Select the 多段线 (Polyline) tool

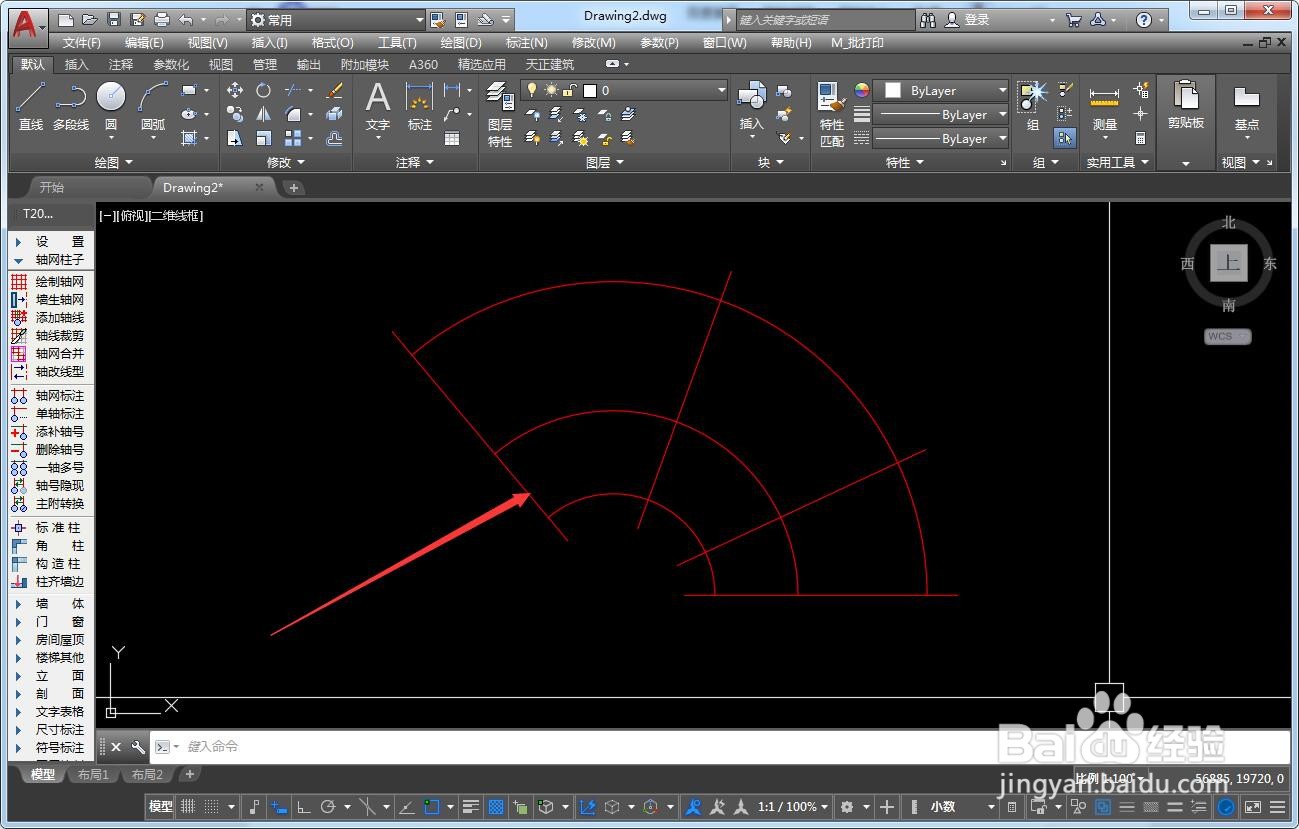tap(71, 106)
